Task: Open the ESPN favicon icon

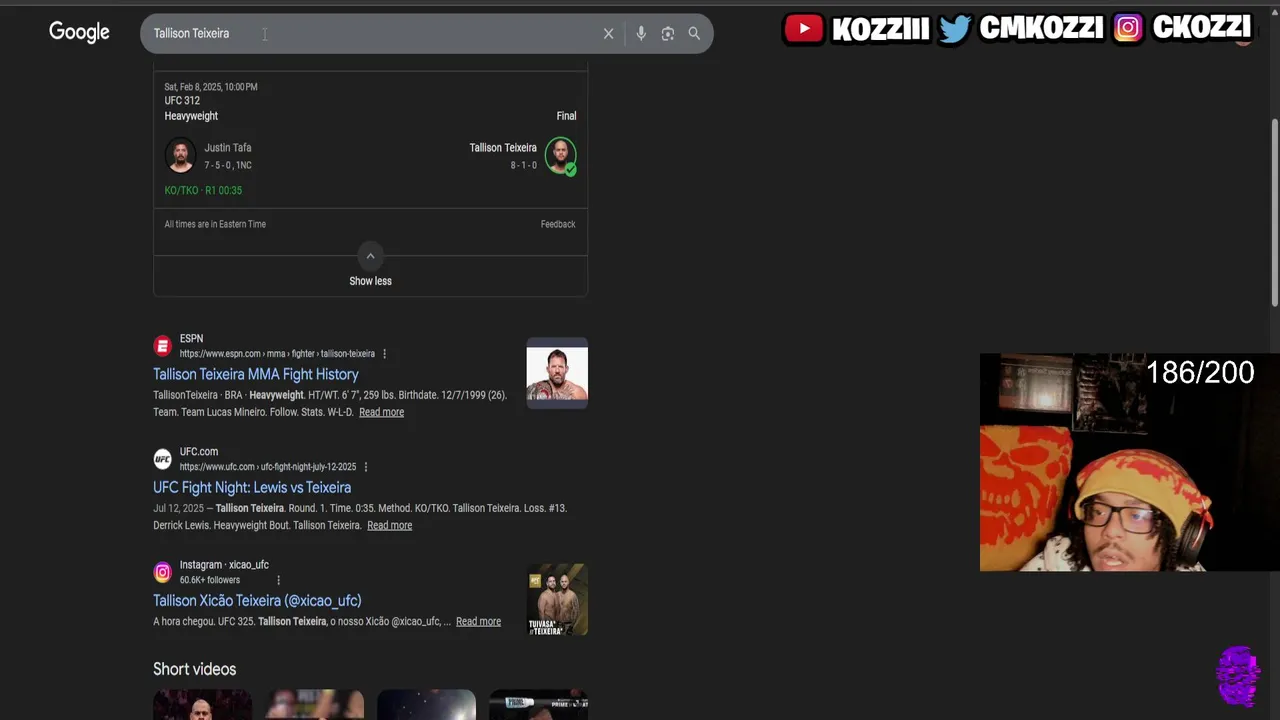Action: pos(162,346)
